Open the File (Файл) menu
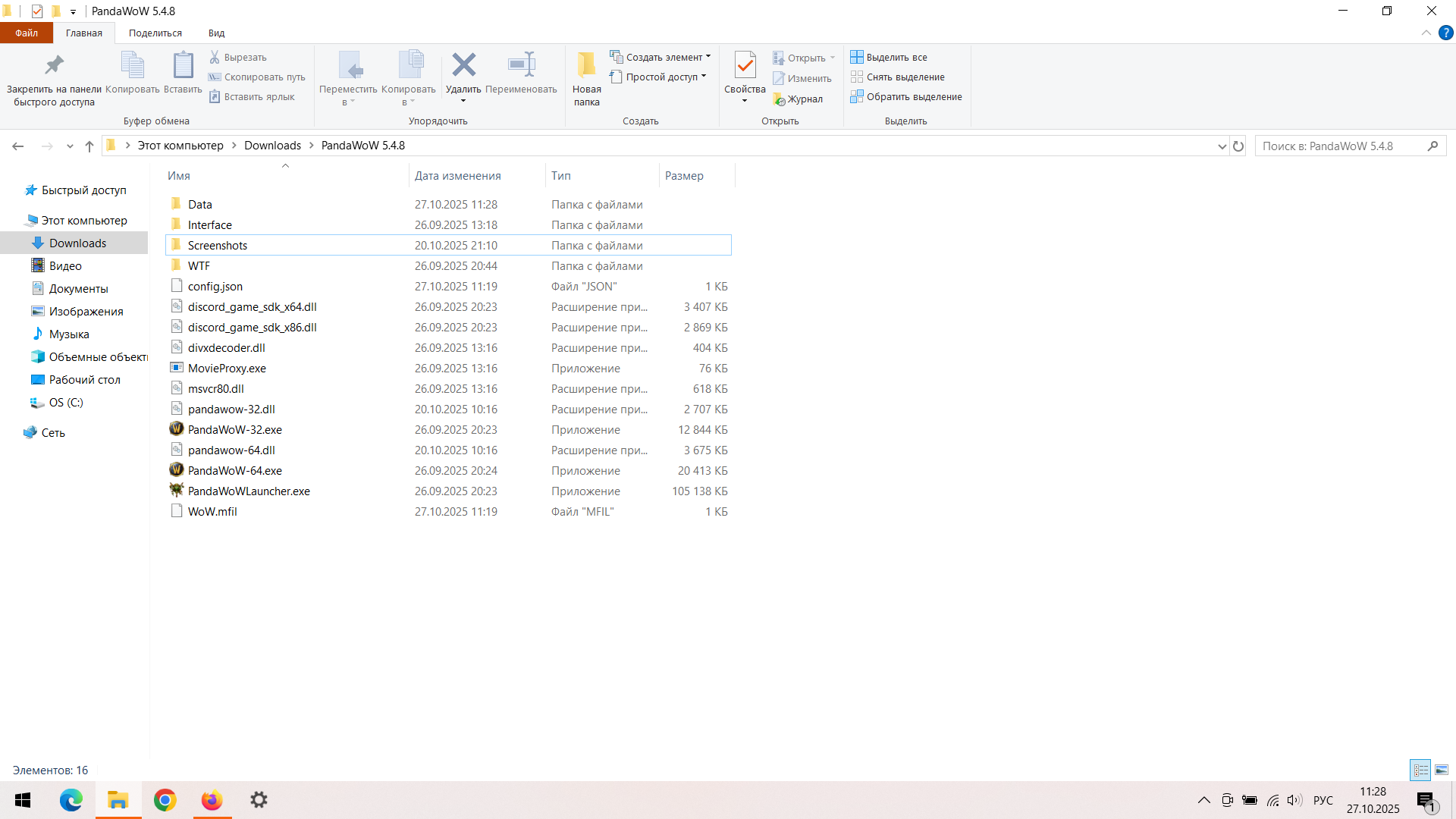1456x819 pixels. pyautogui.click(x=27, y=33)
